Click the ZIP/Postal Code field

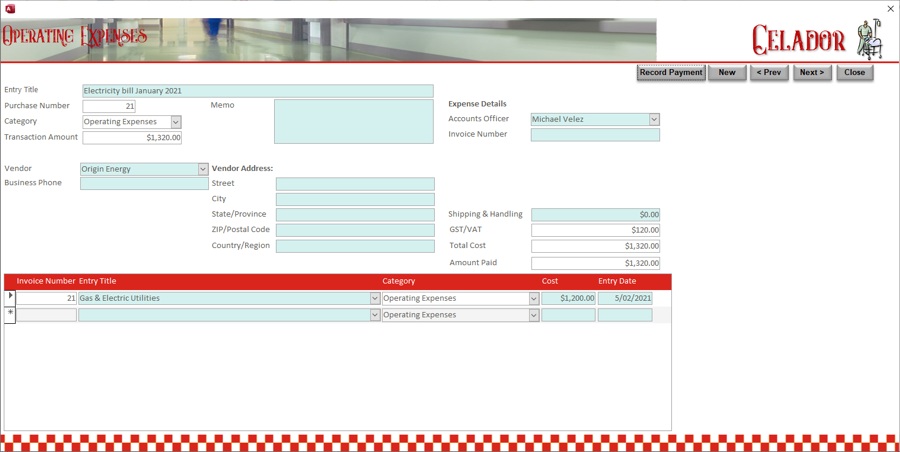coord(355,230)
